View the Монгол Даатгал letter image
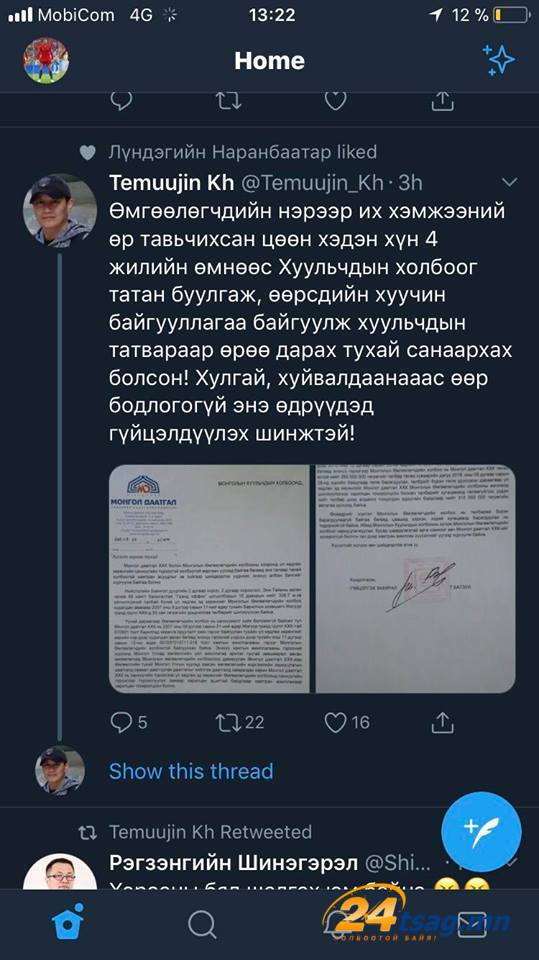 (x=209, y=579)
